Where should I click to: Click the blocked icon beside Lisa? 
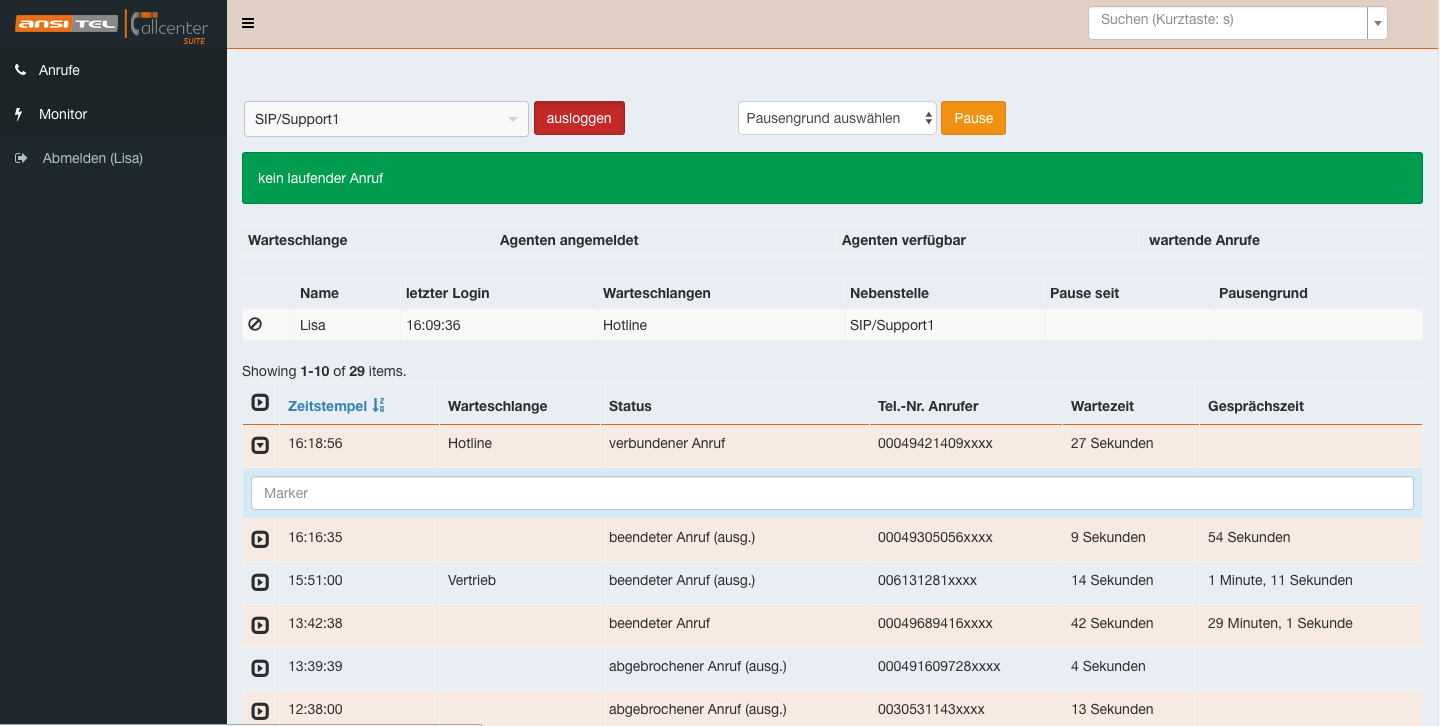pos(255,324)
